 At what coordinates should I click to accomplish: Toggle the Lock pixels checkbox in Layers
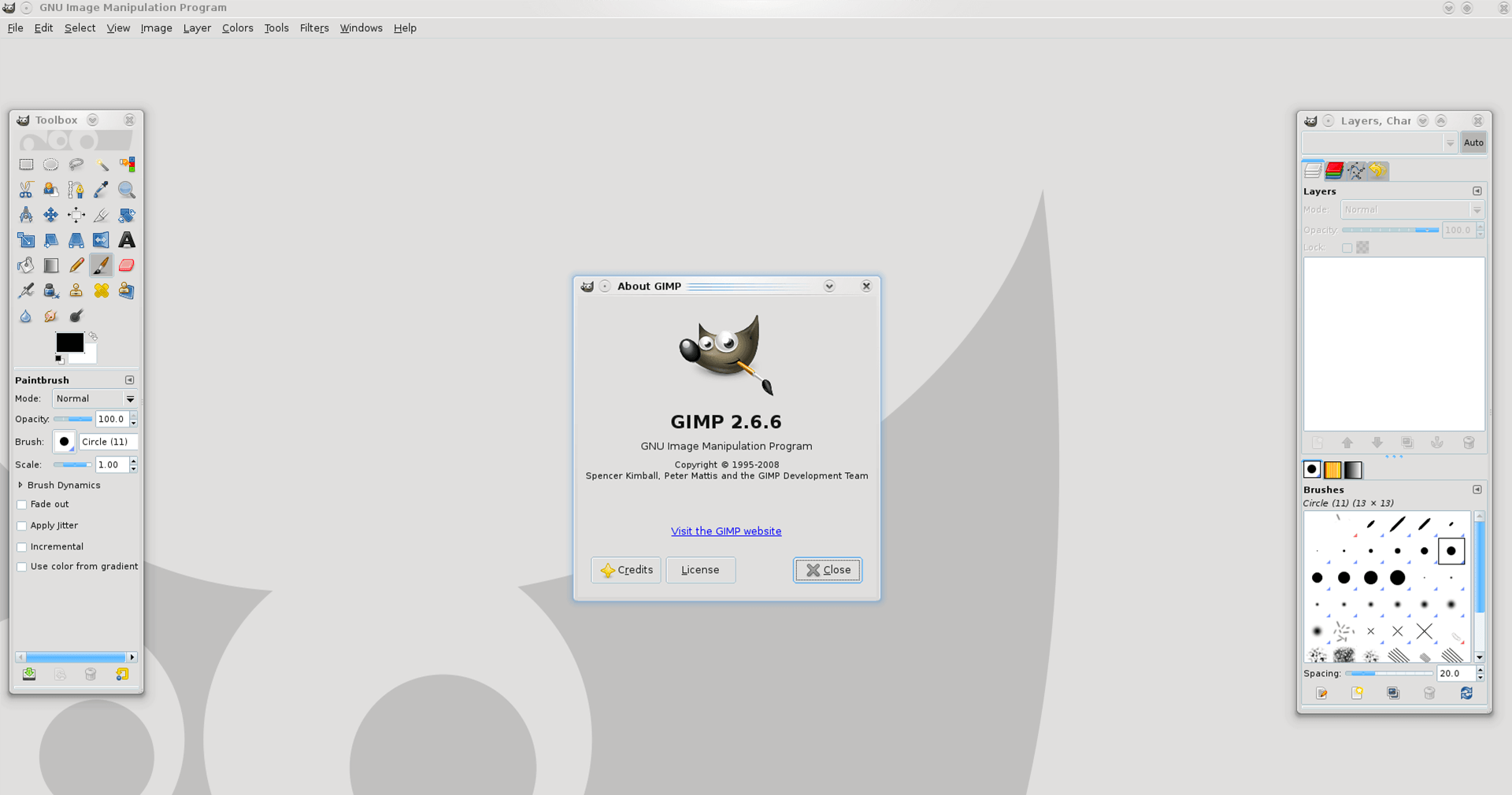pos(1347,248)
